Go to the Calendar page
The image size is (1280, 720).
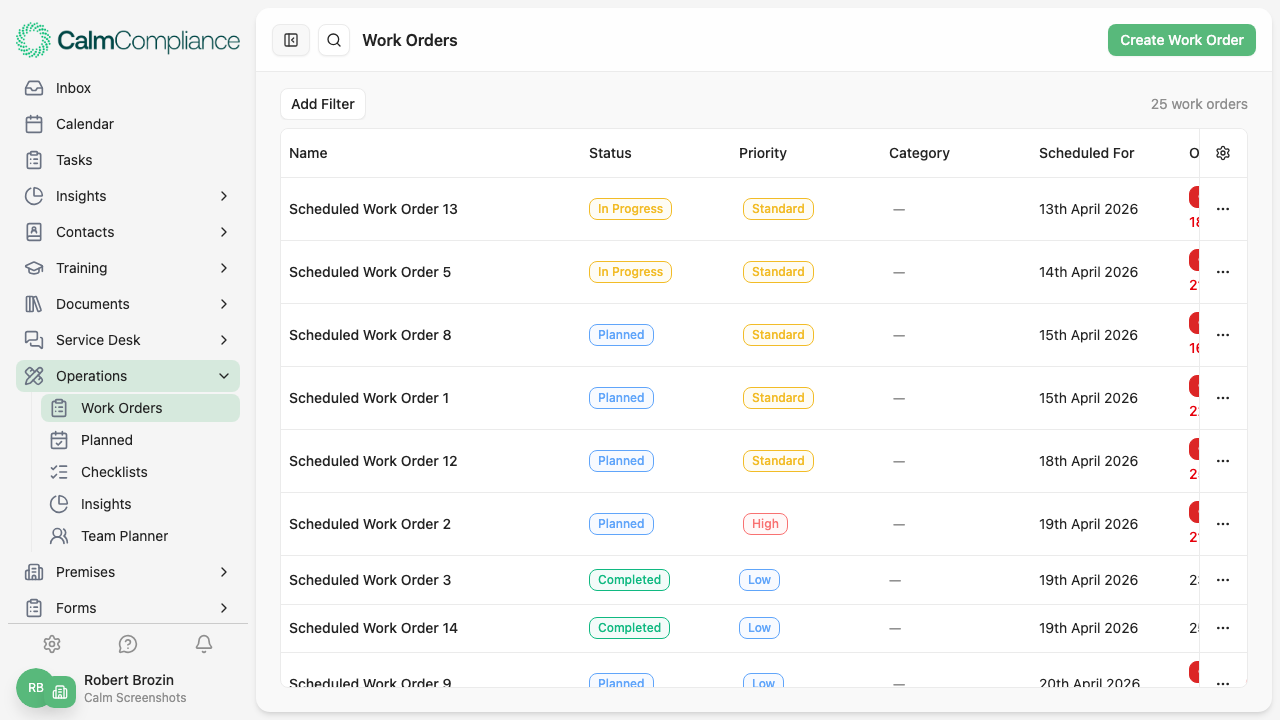128,124
